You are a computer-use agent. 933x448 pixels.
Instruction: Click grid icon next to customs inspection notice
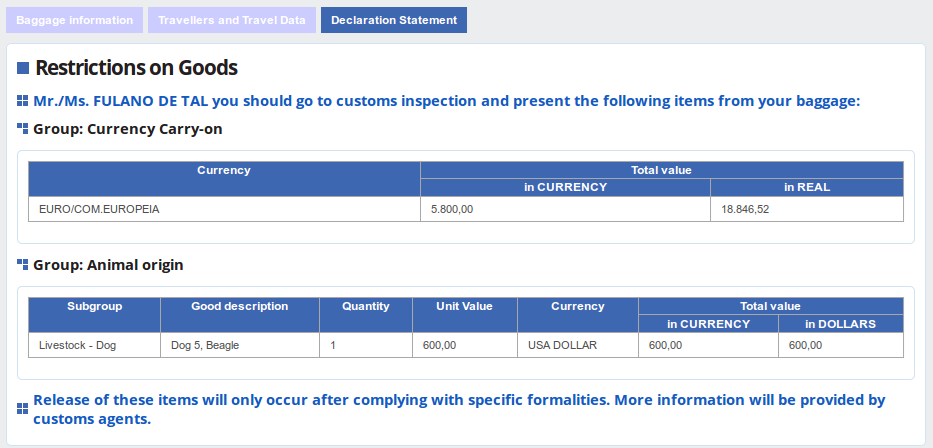coord(23,101)
